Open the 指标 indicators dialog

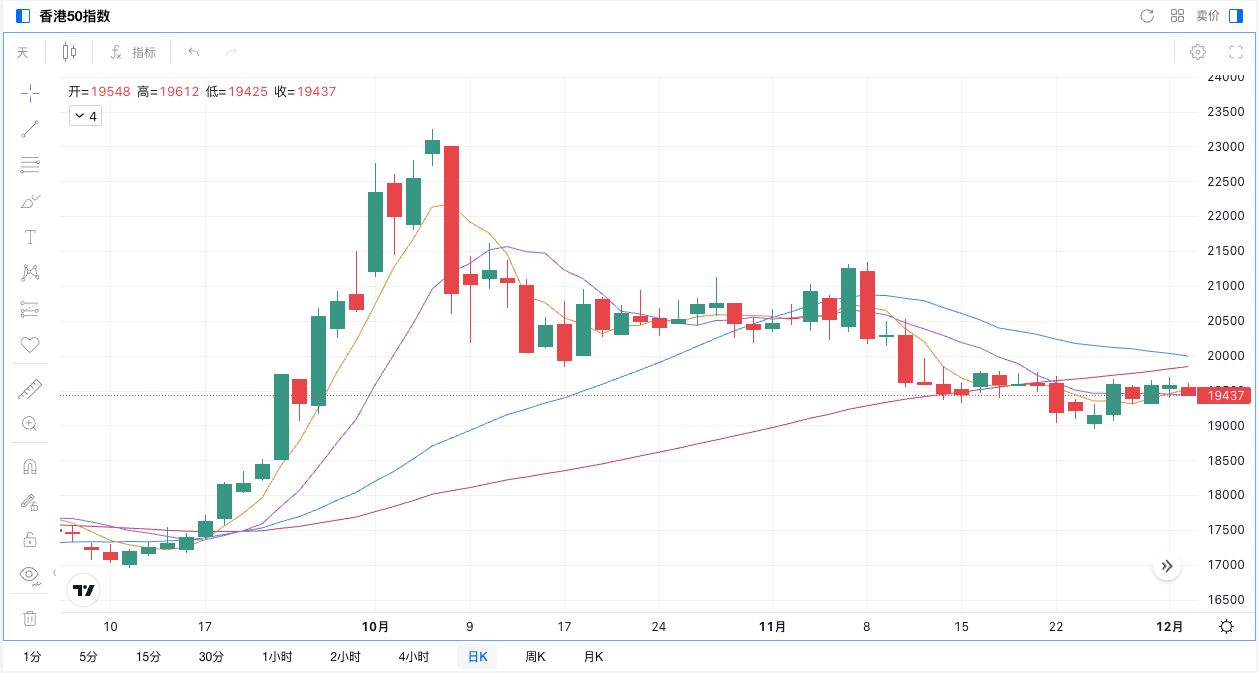coord(133,52)
